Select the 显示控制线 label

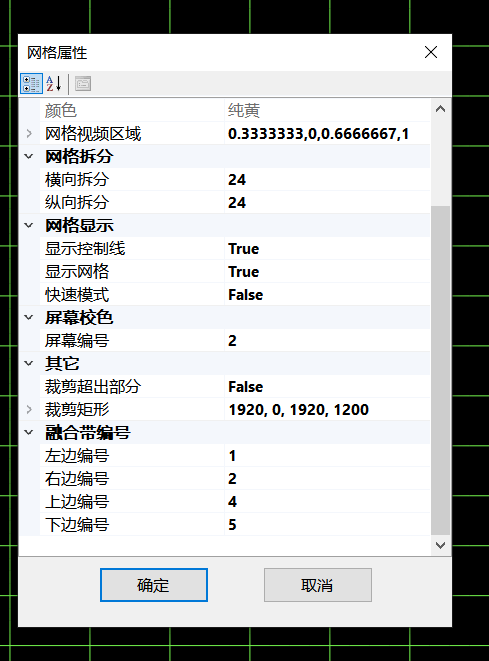click(x=85, y=248)
